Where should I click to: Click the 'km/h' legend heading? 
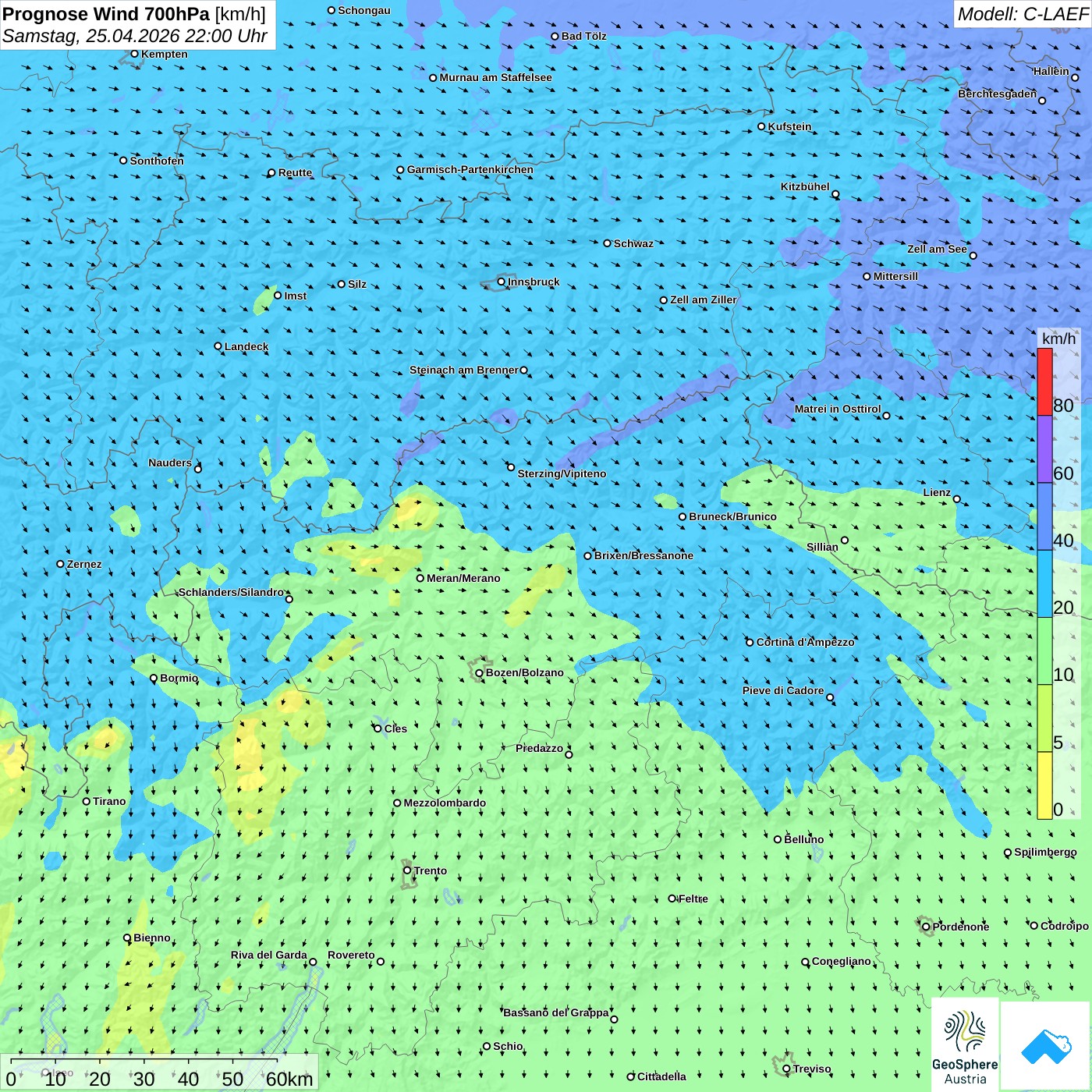tap(1058, 339)
